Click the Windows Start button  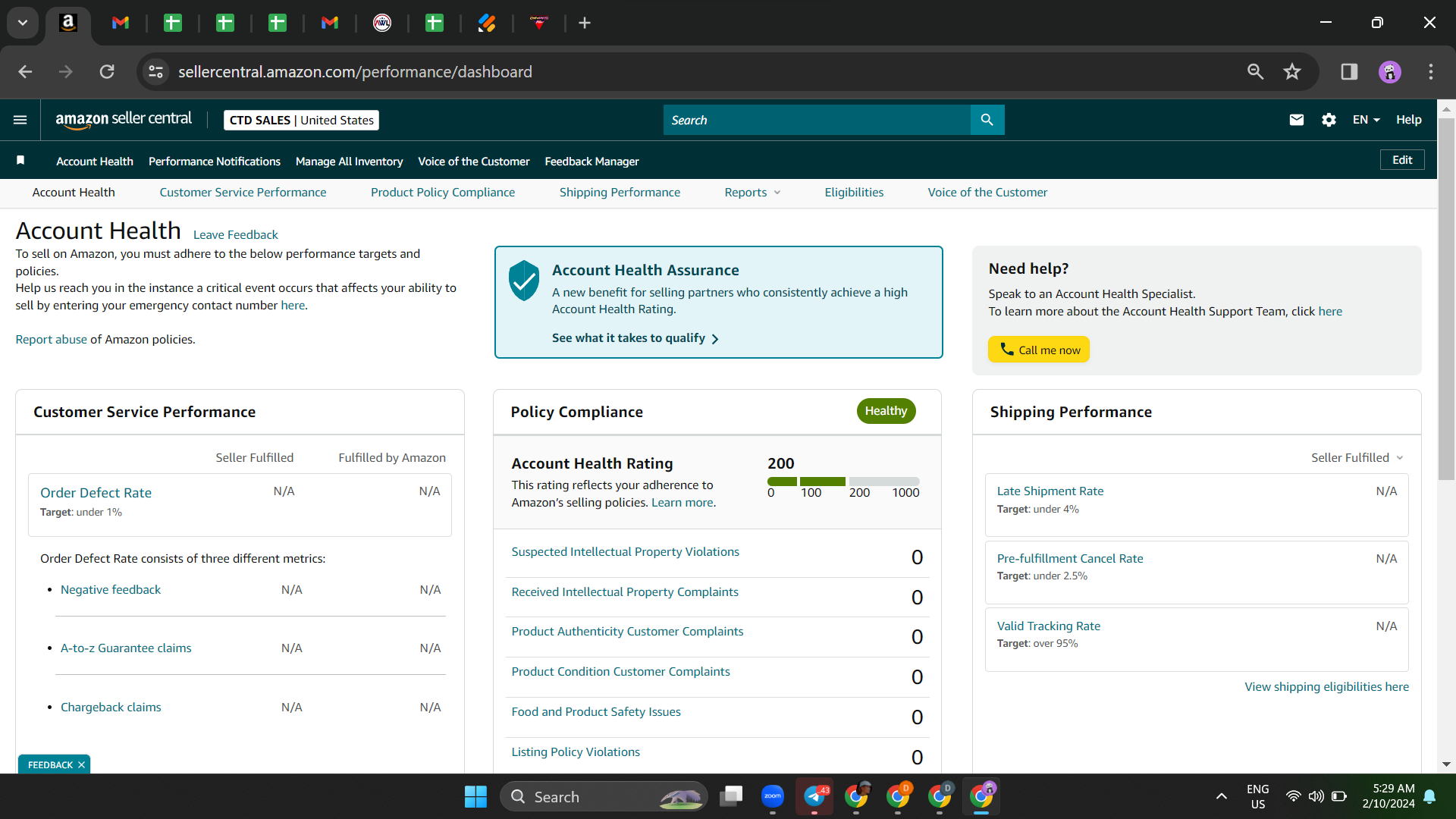click(475, 796)
